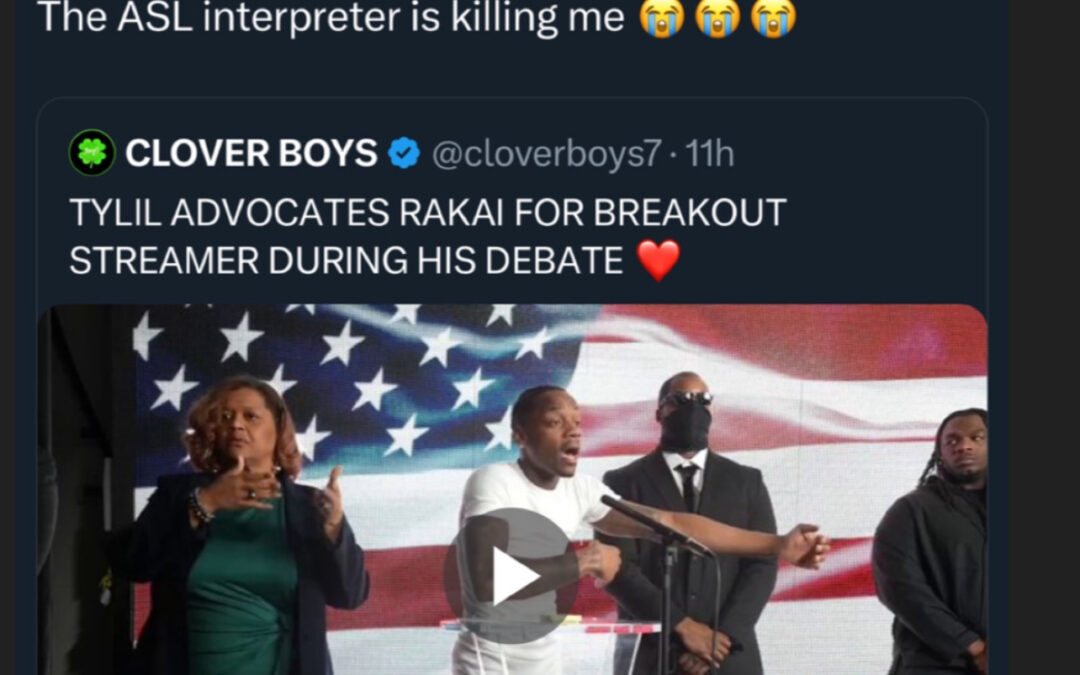Click the last crying emoji
Screen dimensions: 1080x675
pyautogui.click(x=773, y=17)
